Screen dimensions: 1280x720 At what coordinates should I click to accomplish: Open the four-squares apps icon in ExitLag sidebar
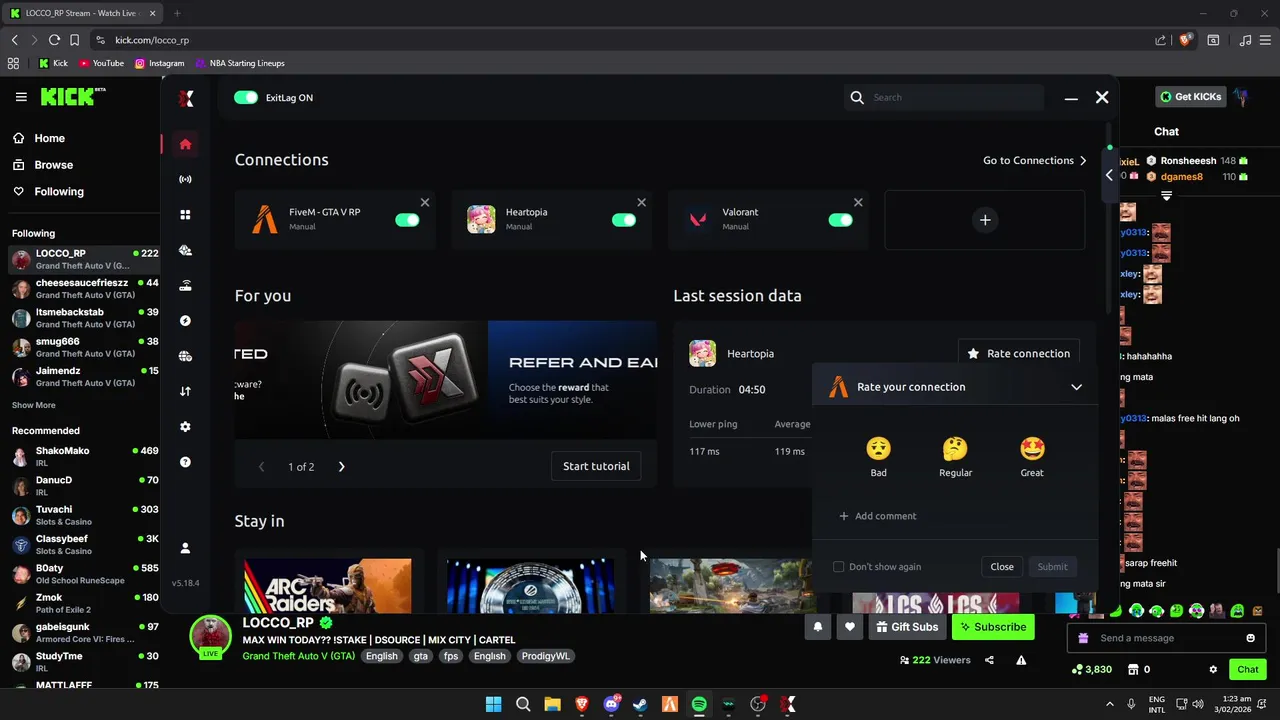coord(185,215)
